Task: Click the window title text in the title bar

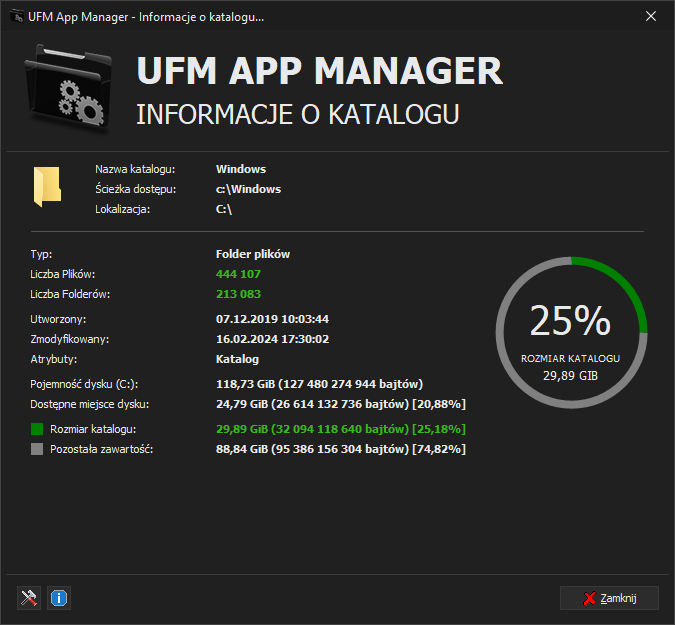Action: (146, 17)
